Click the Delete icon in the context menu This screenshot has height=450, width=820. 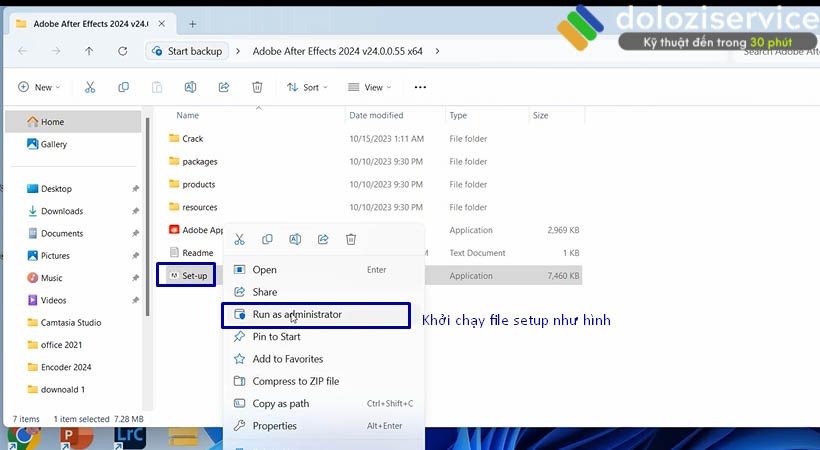351,240
